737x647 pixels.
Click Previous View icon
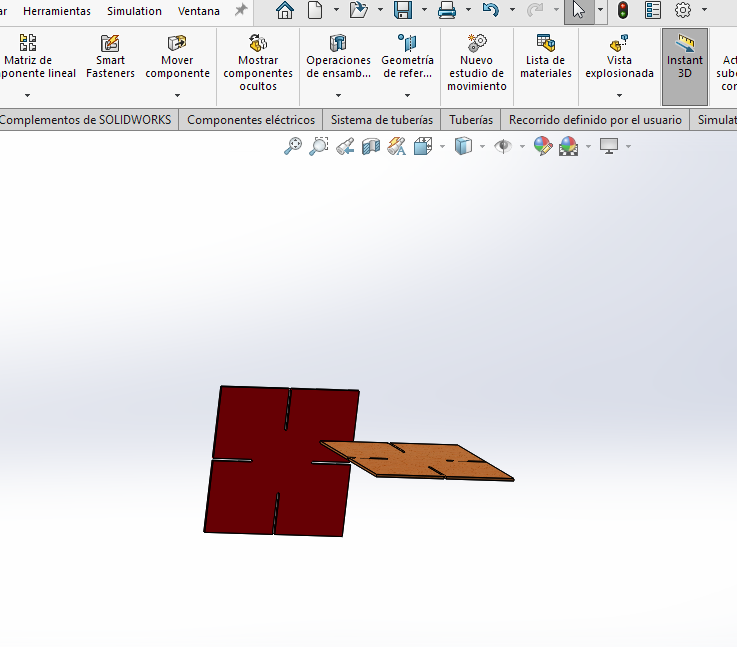(x=345, y=146)
